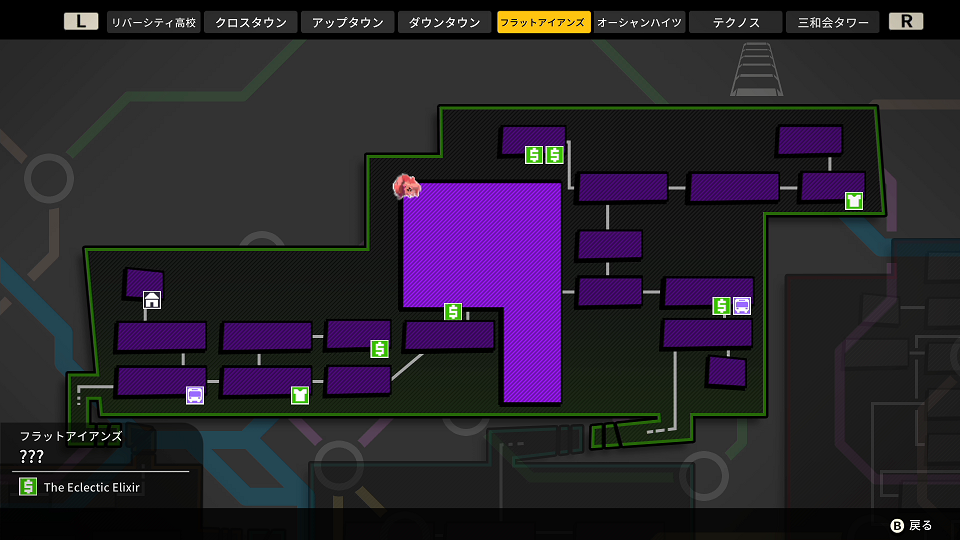Select the bus stop icon near the bottom-left entrance
Screen dimensions: 960x540
click(x=195, y=395)
